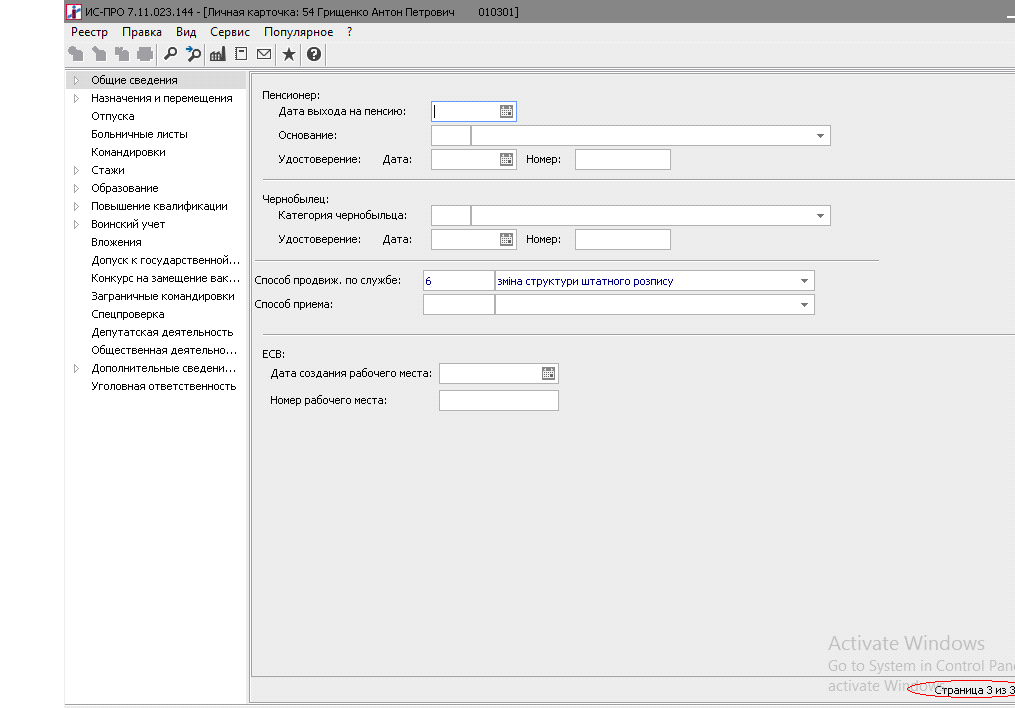The image size is (1015, 708).
Task: Click the IS-PRO application icon in the title bar
Action: tap(74, 12)
